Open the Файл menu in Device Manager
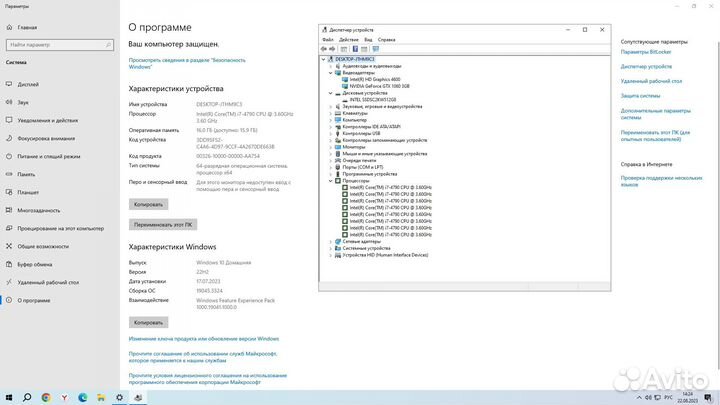 (328, 40)
